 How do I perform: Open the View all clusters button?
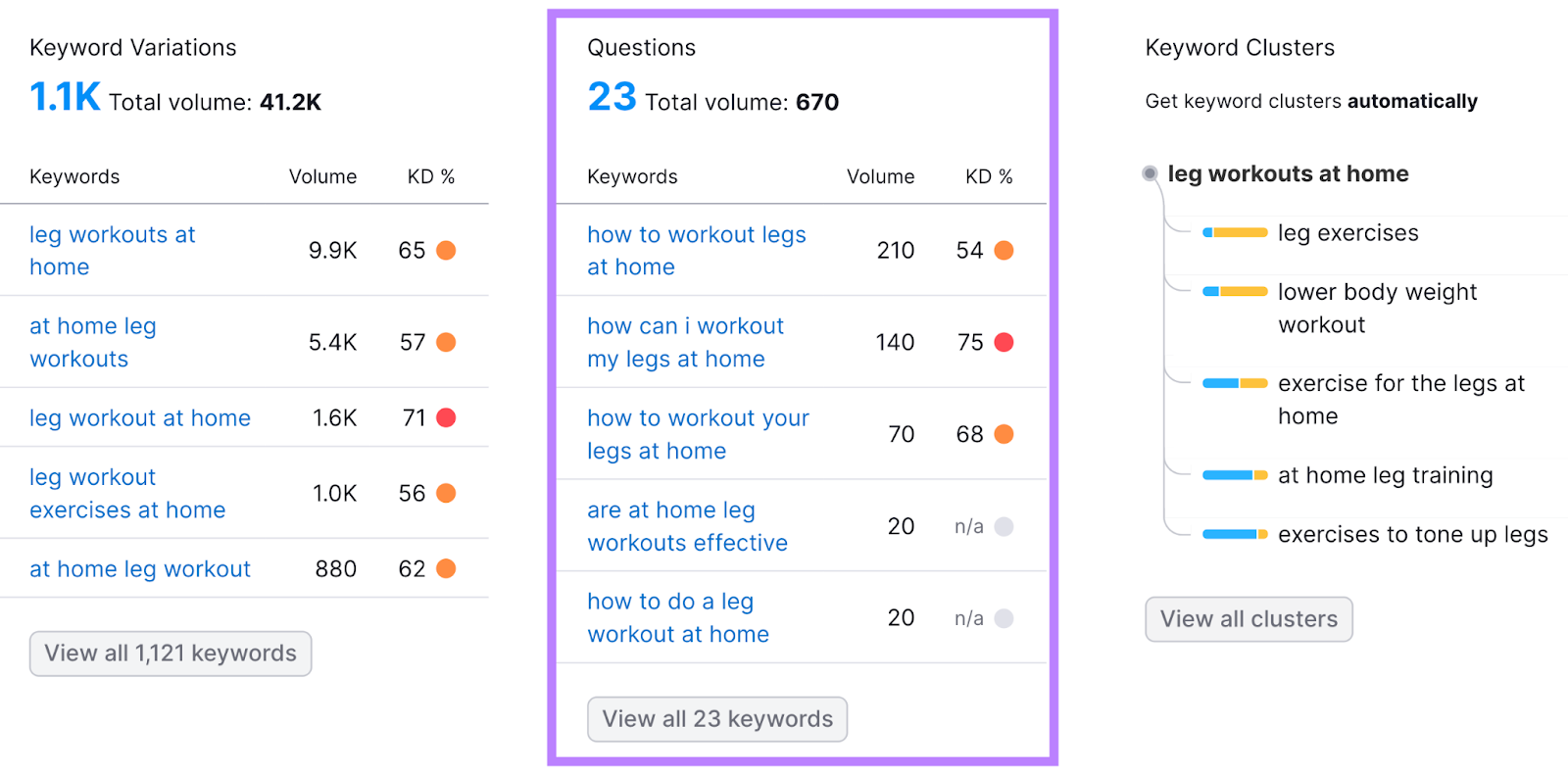click(1249, 619)
